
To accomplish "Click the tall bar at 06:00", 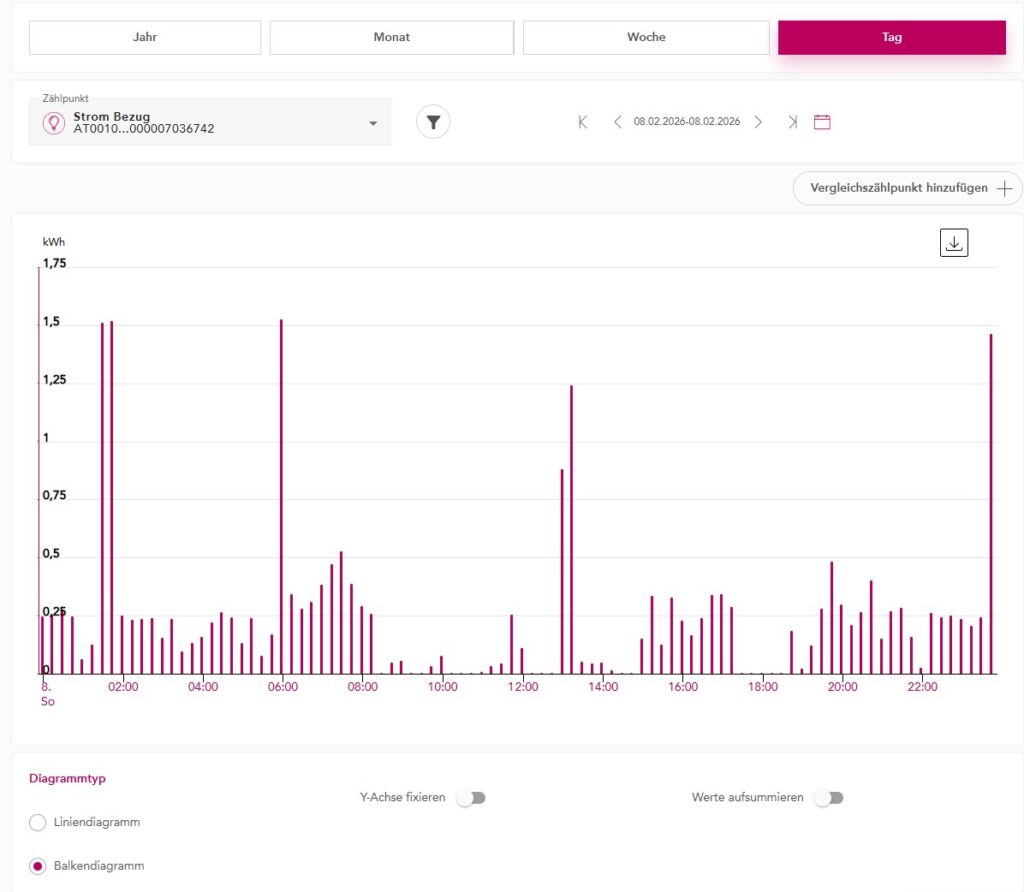I will coord(281,500).
